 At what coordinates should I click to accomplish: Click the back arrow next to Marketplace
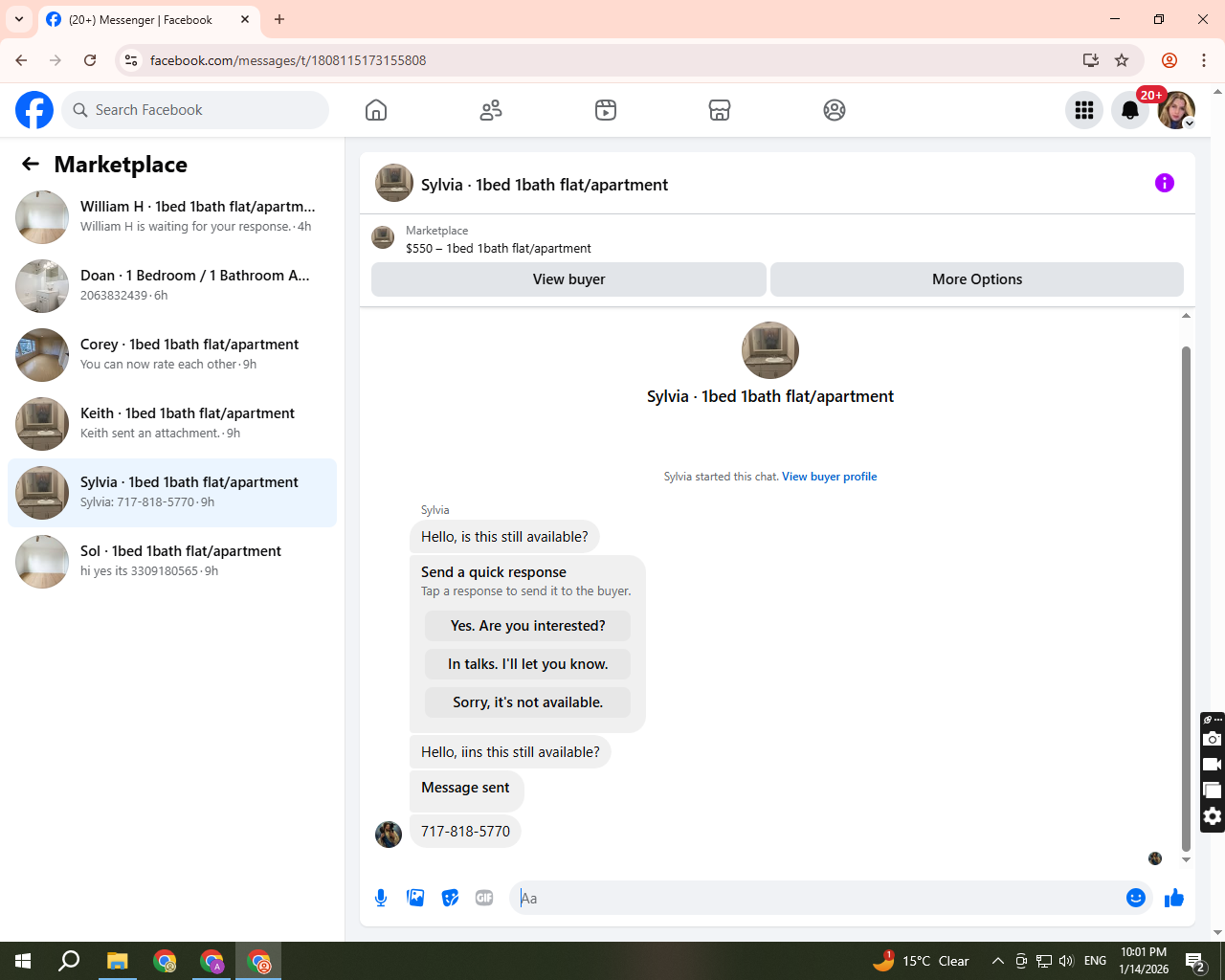tap(31, 164)
